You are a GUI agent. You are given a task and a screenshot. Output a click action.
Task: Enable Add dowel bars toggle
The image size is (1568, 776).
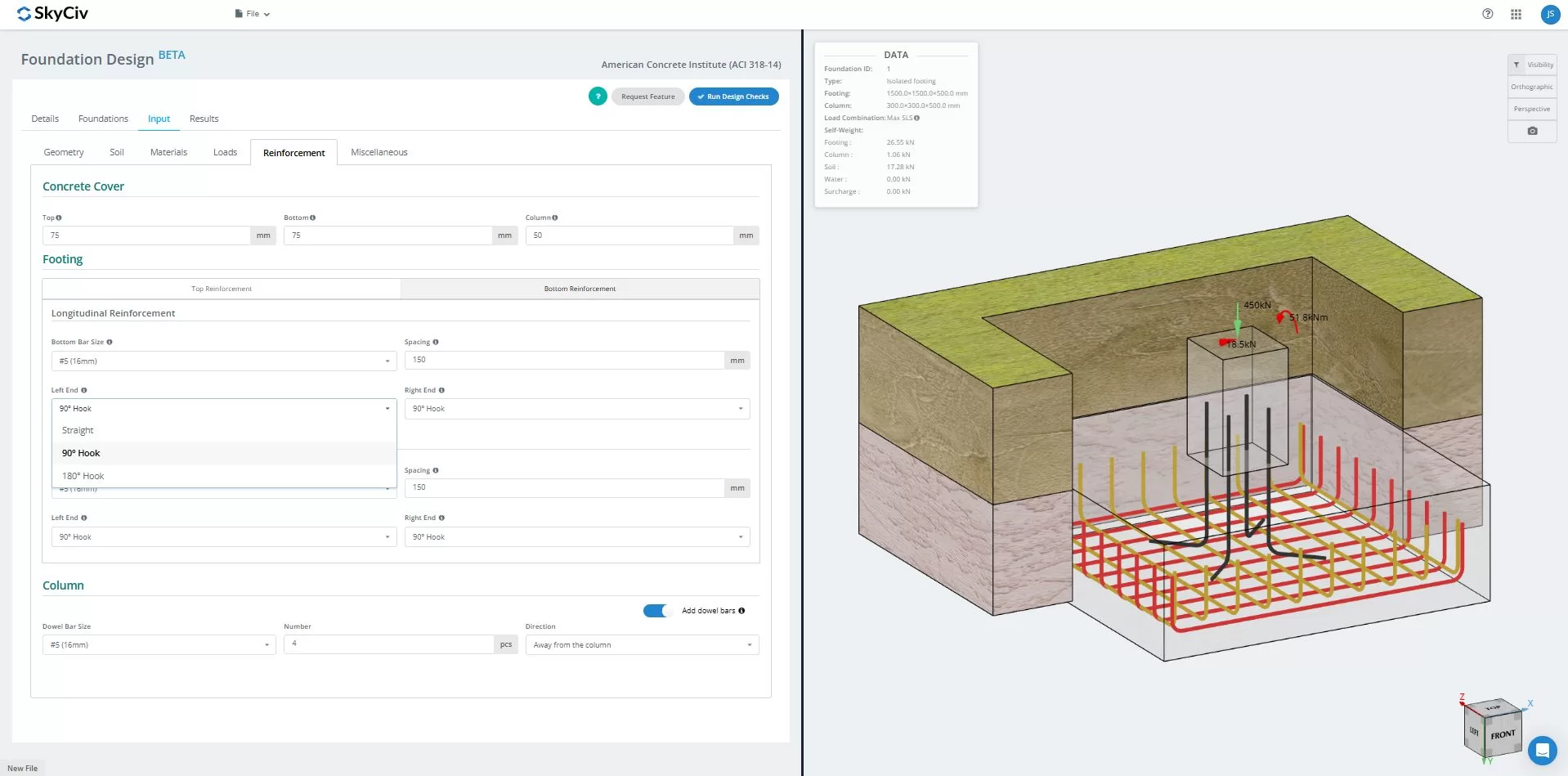656,610
